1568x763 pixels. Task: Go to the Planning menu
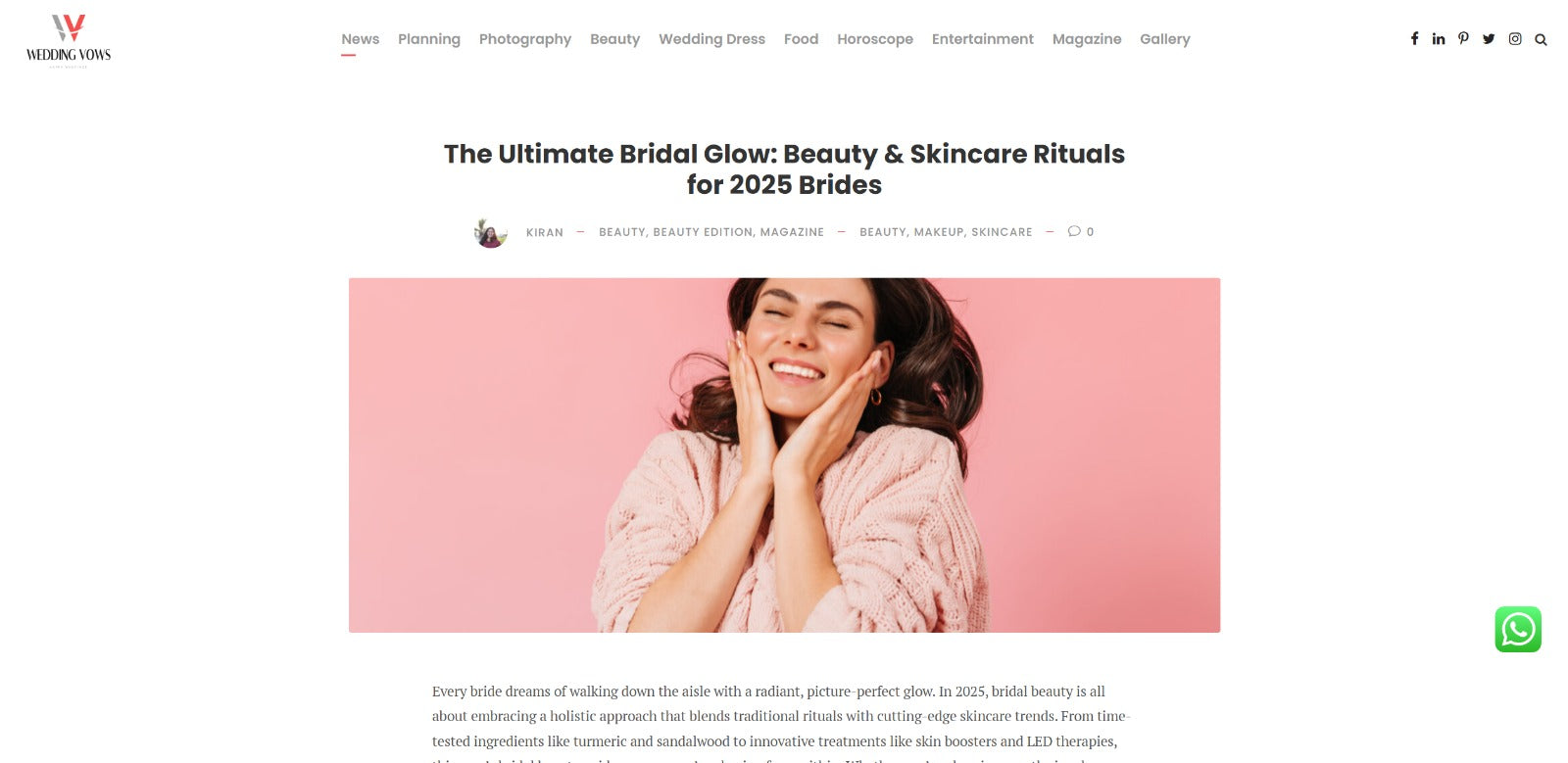point(429,39)
